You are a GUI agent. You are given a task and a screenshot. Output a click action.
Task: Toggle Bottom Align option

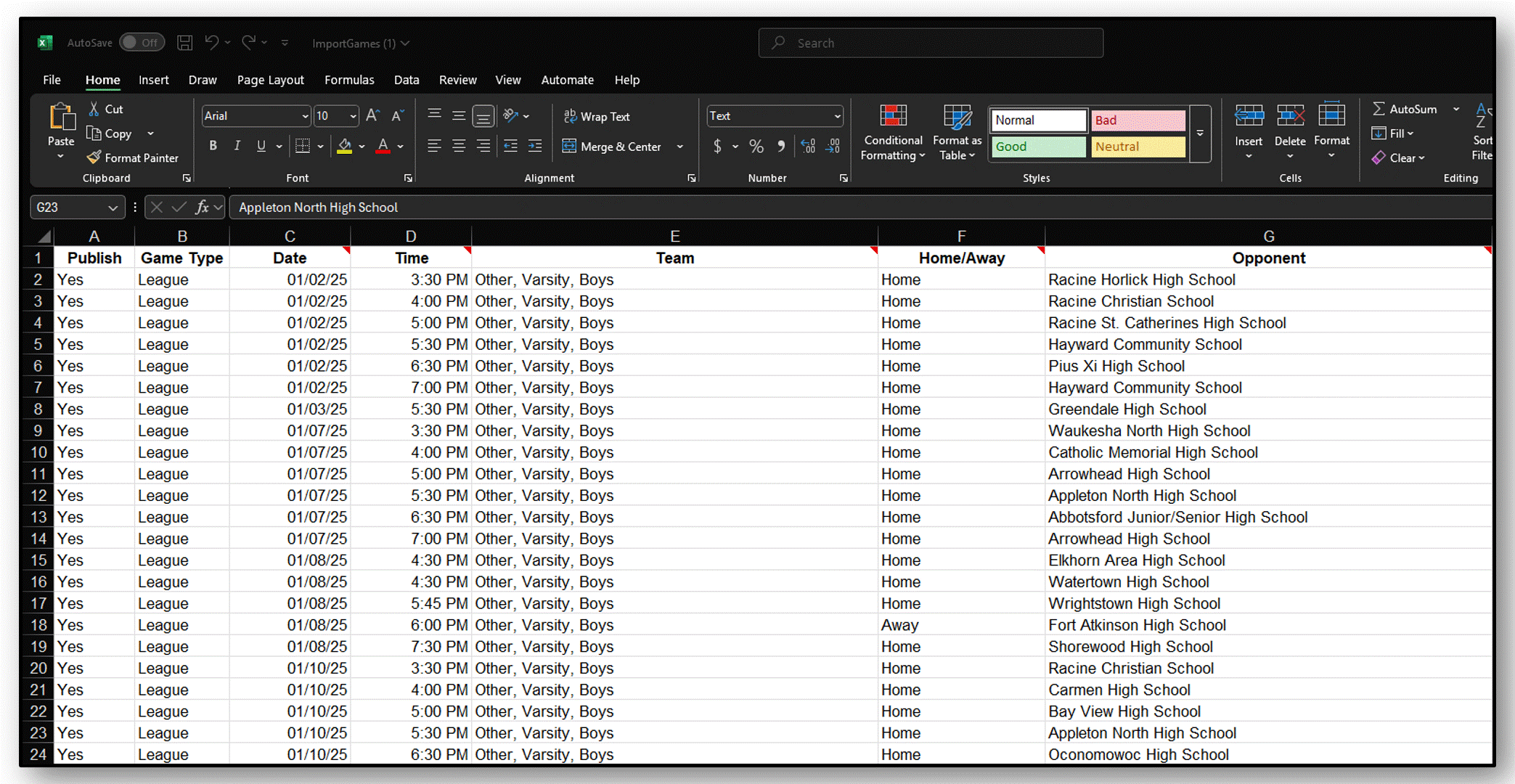click(x=483, y=115)
